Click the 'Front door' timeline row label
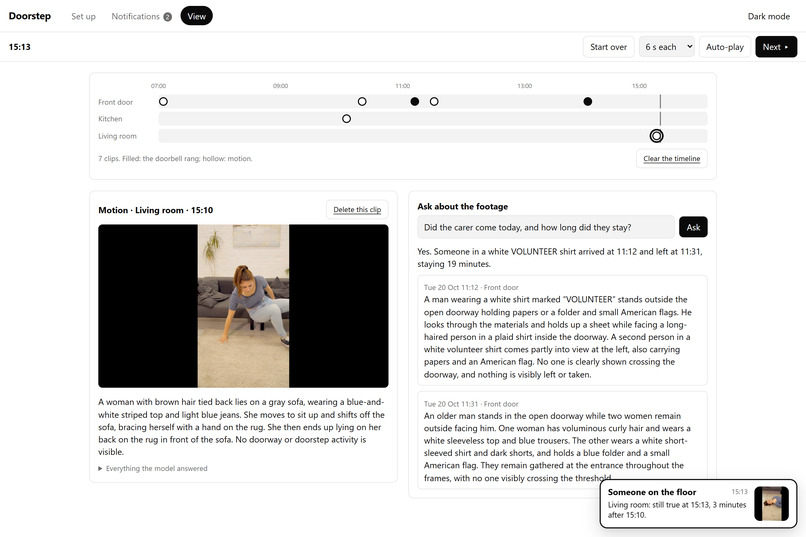The width and height of the screenshot is (806, 537). (116, 102)
